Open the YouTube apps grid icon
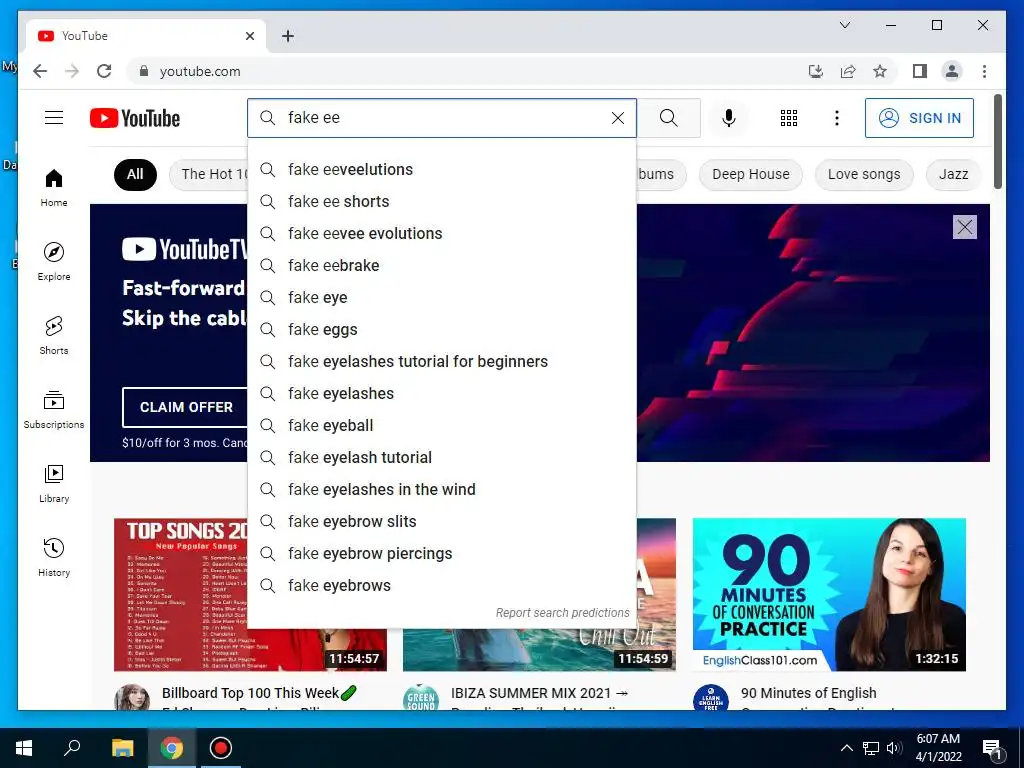This screenshot has width=1024, height=768. click(789, 118)
